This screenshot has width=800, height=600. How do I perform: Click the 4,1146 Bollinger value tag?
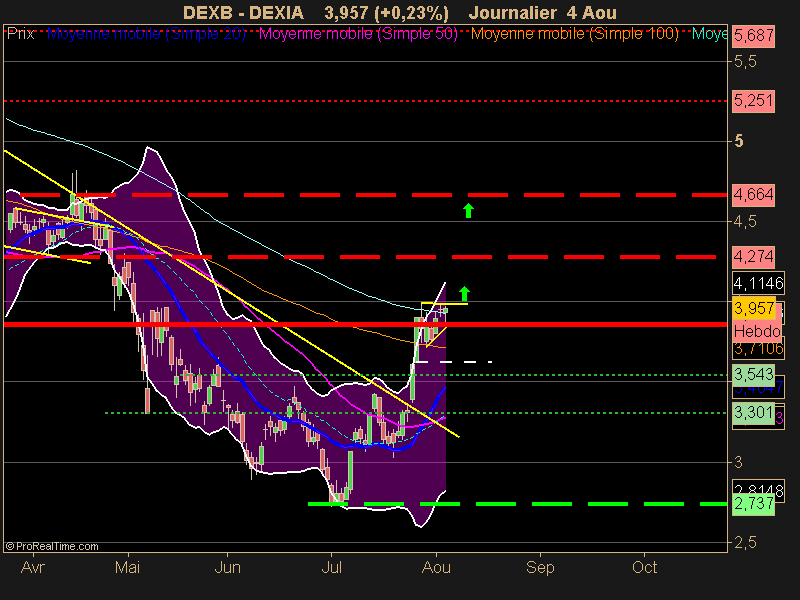[x=758, y=283]
